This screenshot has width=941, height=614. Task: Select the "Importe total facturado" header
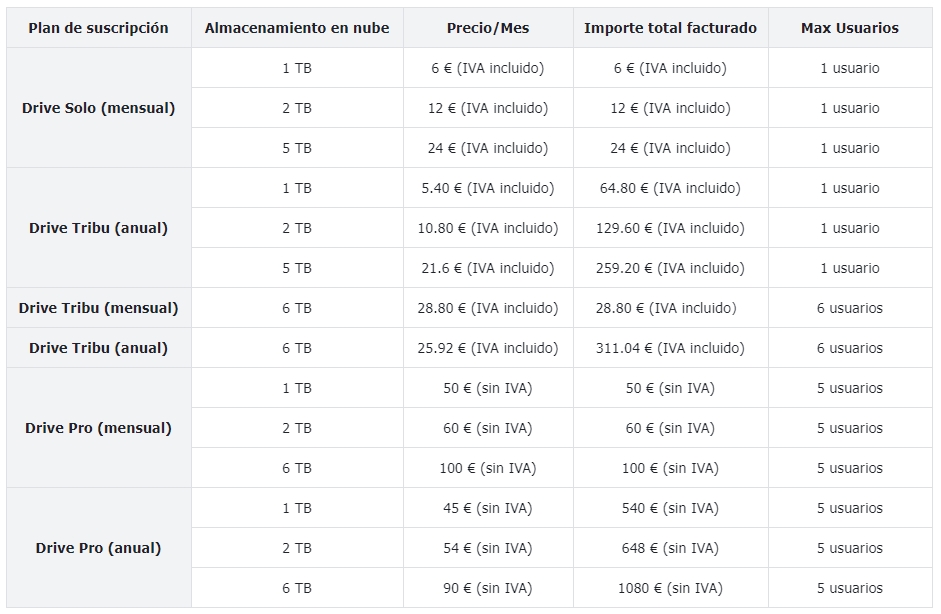670,28
